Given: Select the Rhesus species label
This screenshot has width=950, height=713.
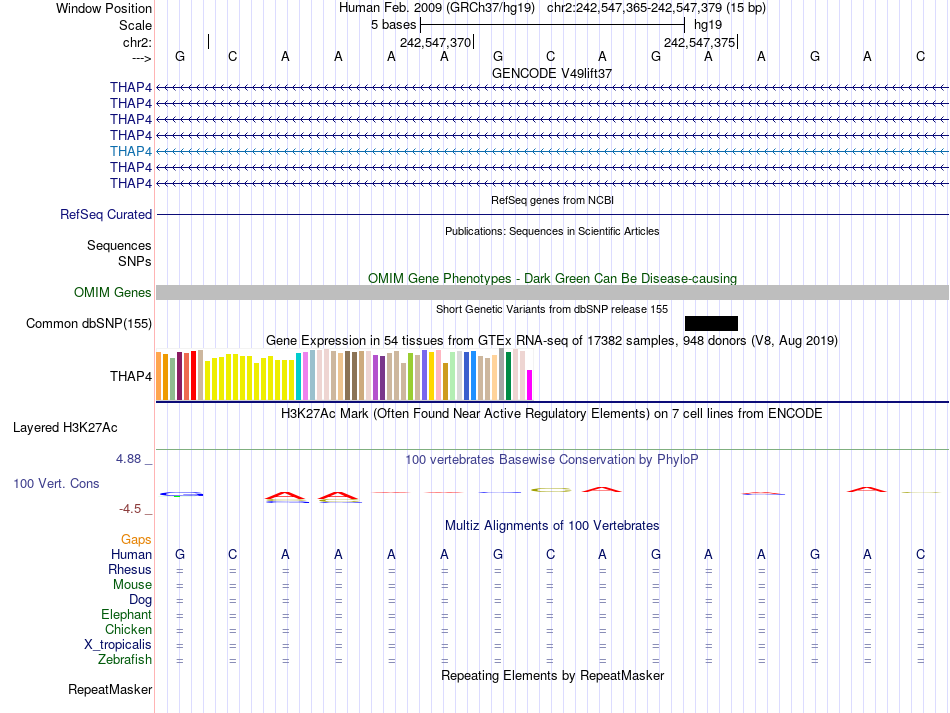Looking at the screenshot, I should pos(130,569).
